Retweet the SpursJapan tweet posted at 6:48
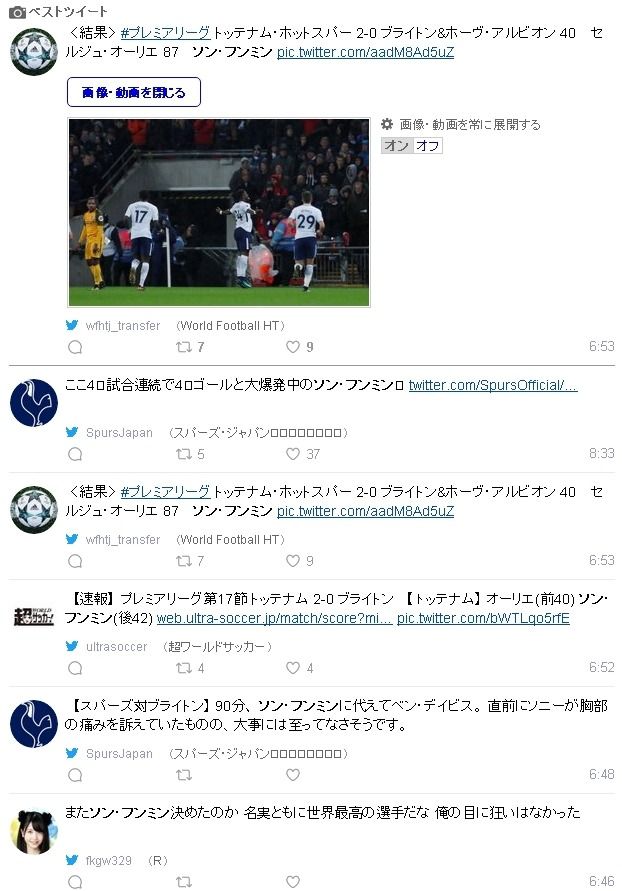Viewport: 622px width, 891px height. (183, 775)
